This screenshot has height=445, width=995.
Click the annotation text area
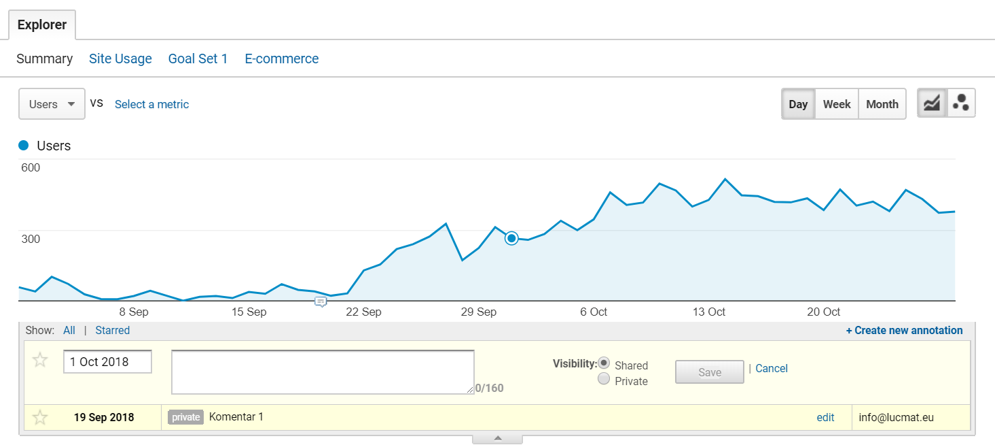tap(322, 371)
